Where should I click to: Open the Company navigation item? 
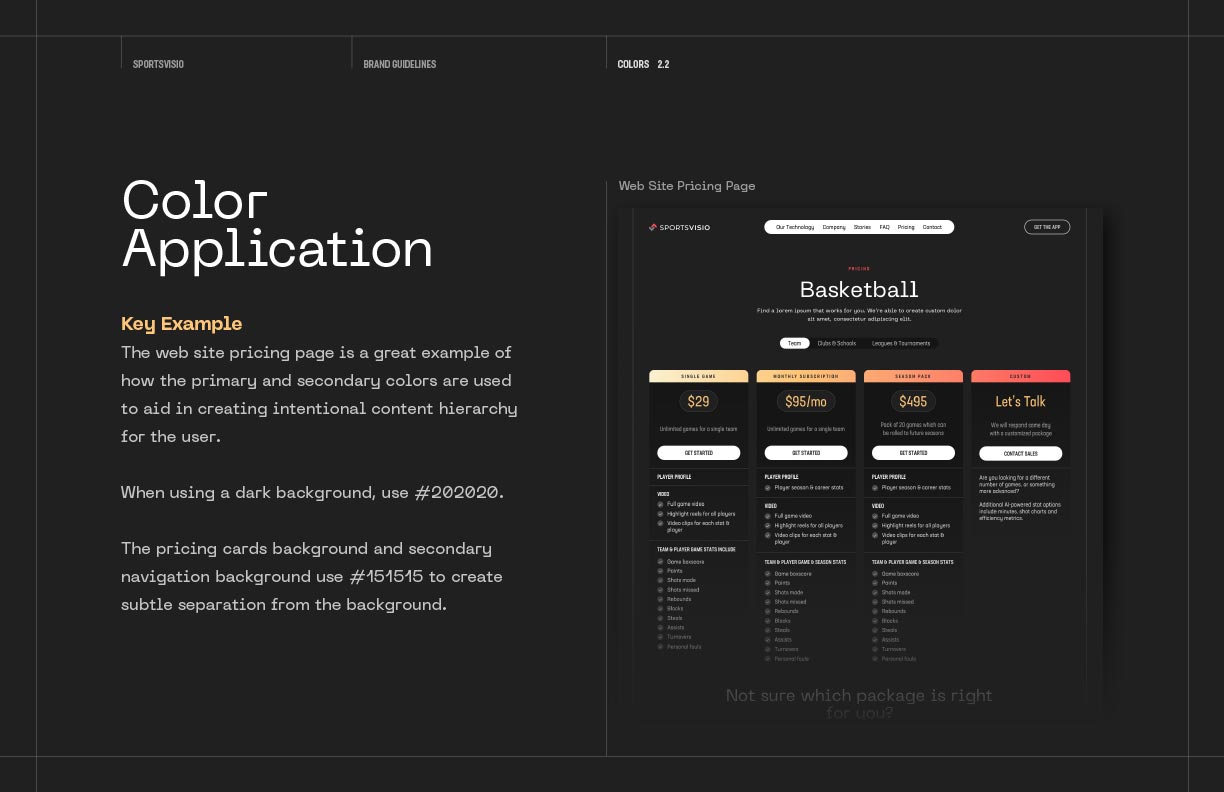(834, 227)
